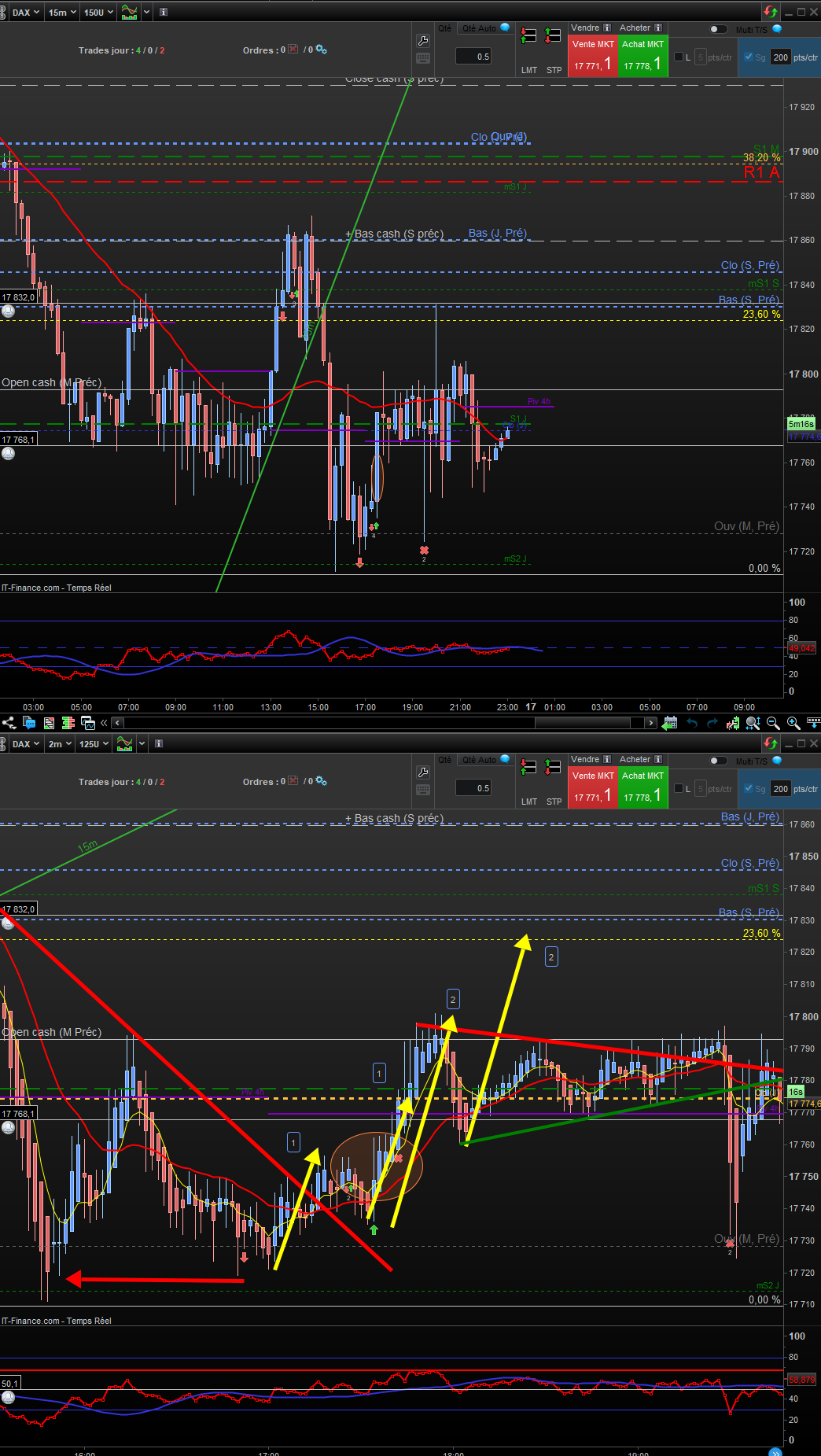The image size is (821, 1456).
Task: Click alert bell at 17 768,1 in 2m chart
Action: [8, 1127]
